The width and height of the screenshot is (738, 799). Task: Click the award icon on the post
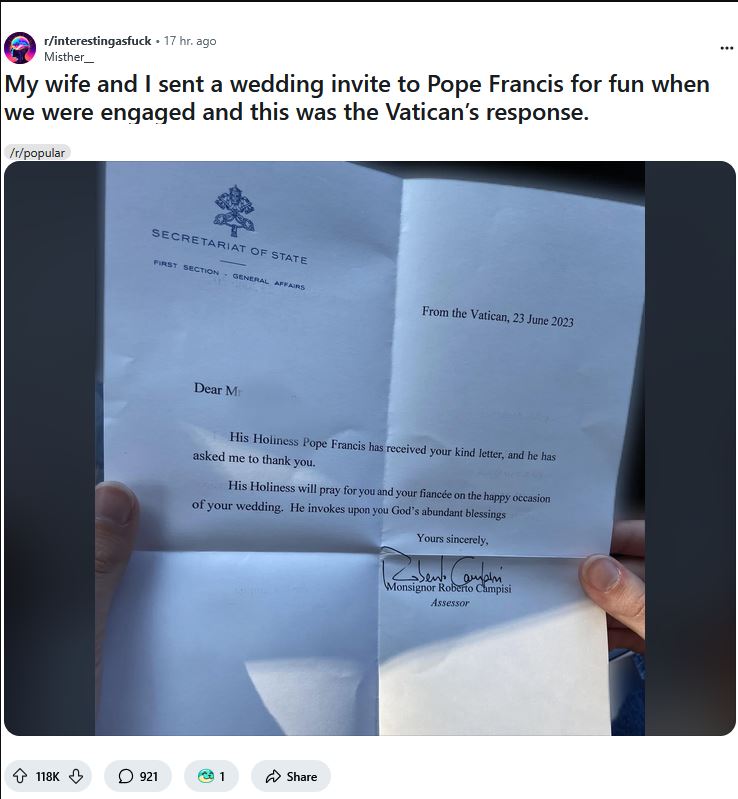click(x=206, y=776)
